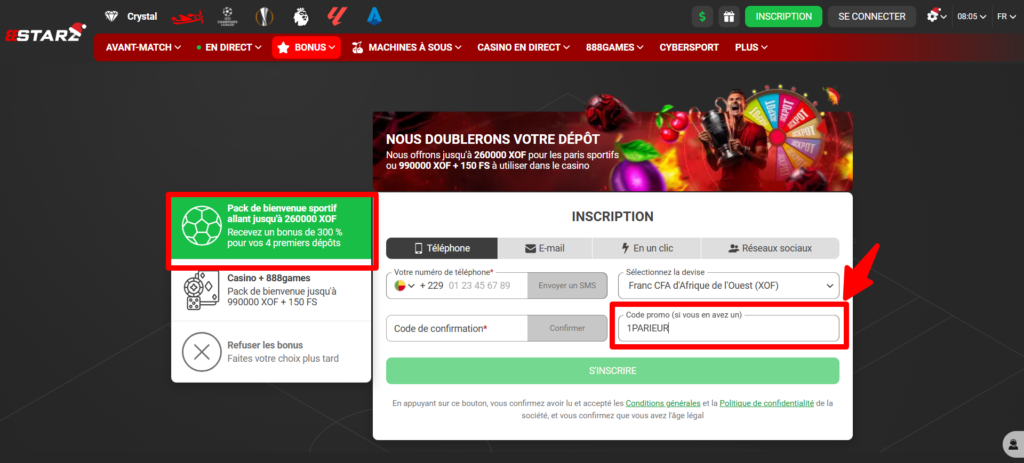Screen dimensions: 1024x463
Task: Open the Premier League lion icon
Action: (x=301, y=16)
